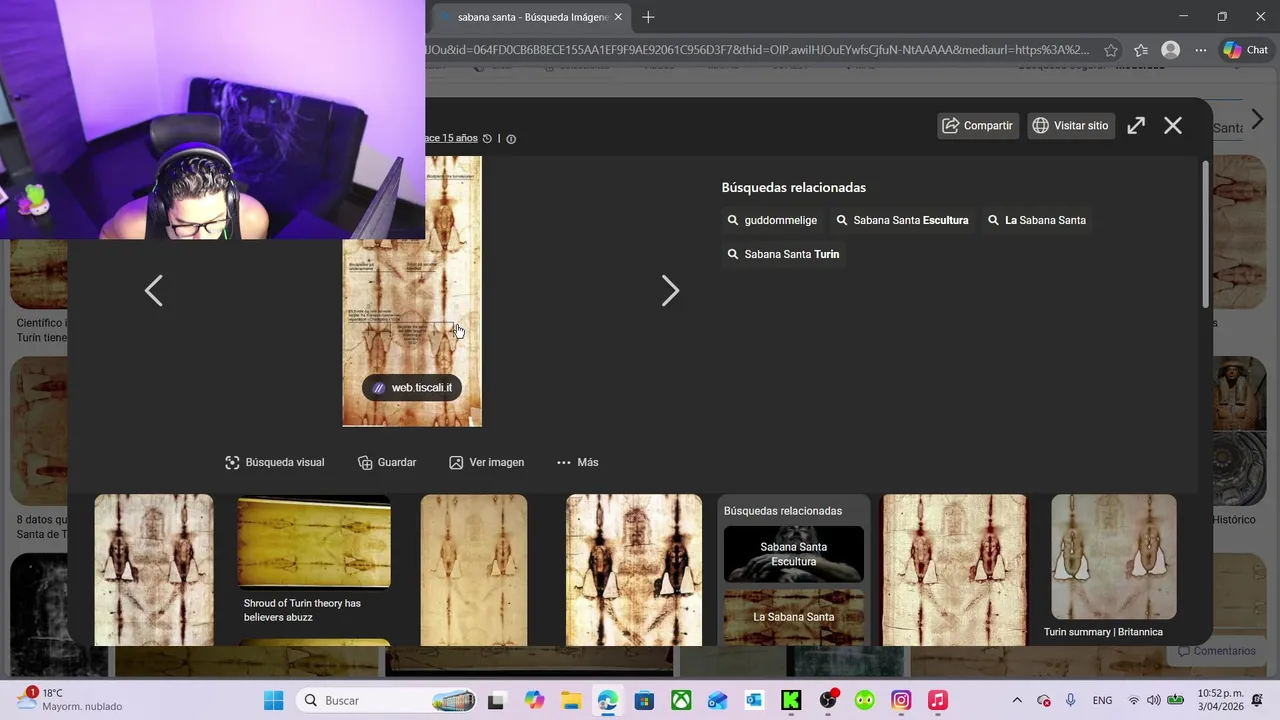The width and height of the screenshot is (1280, 720).
Task: Open volume speaker tray icon
Action: pos(1154,700)
